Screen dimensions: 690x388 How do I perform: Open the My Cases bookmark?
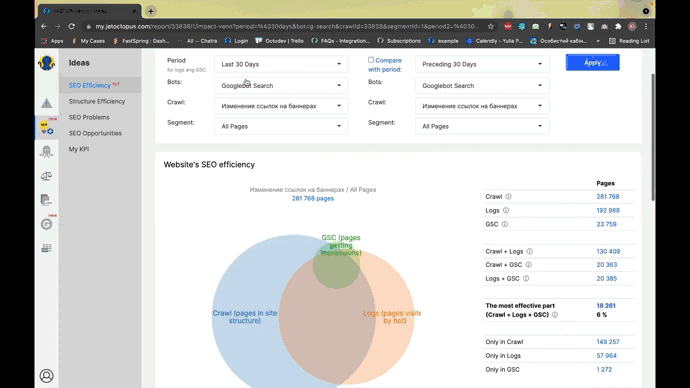click(x=88, y=41)
